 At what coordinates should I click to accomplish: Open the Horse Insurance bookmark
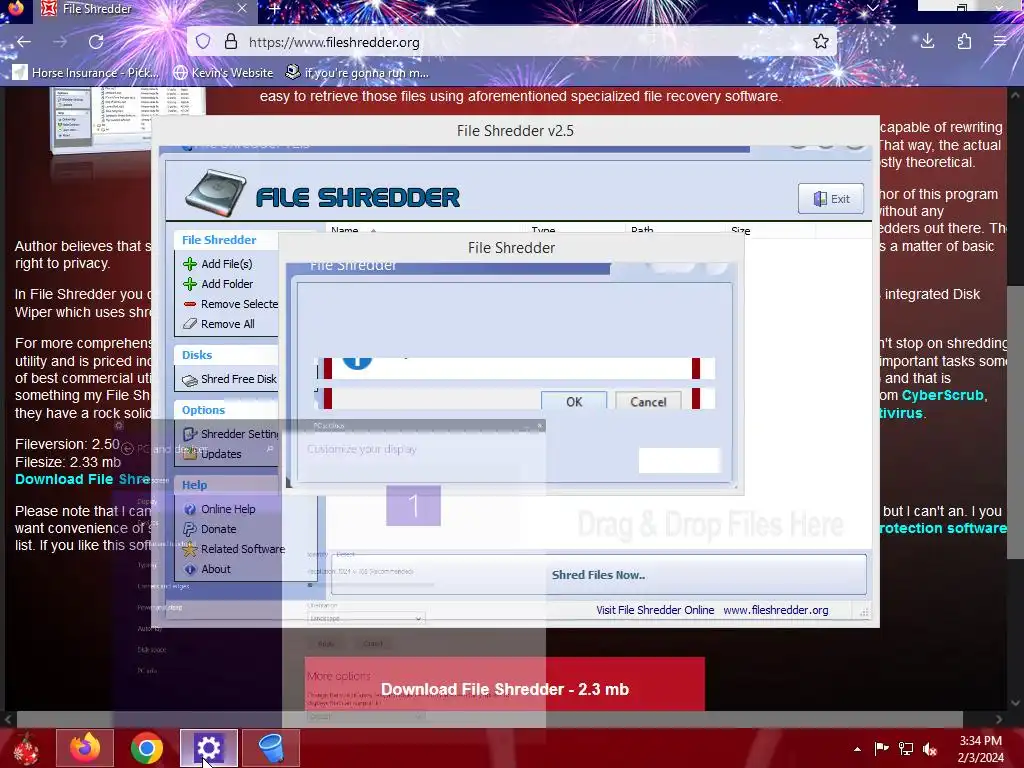coord(86,72)
